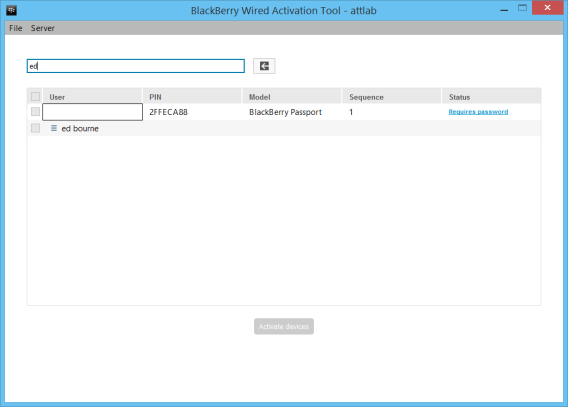
Task: Click the PIN column header
Action: pyautogui.click(x=192, y=97)
